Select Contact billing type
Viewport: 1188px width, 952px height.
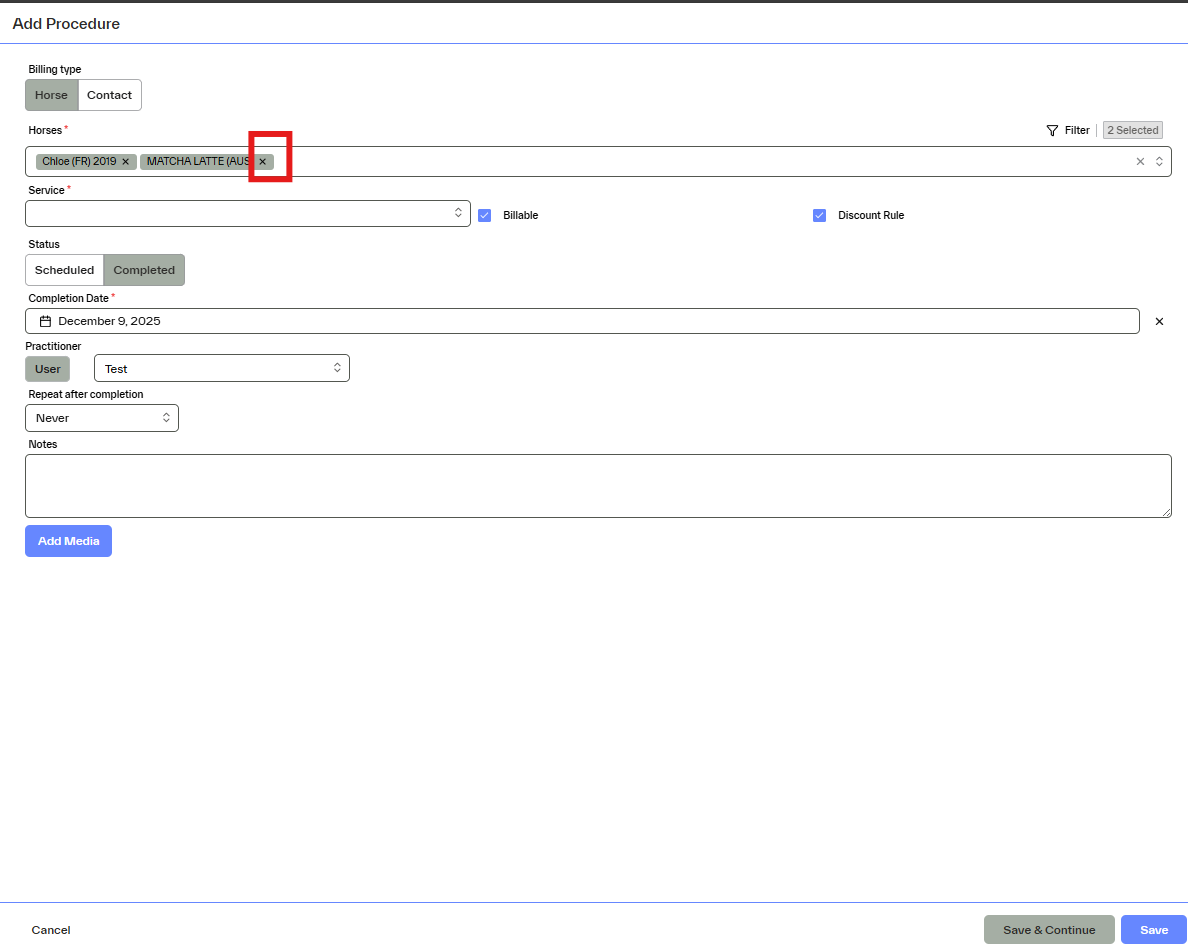pos(109,95)
